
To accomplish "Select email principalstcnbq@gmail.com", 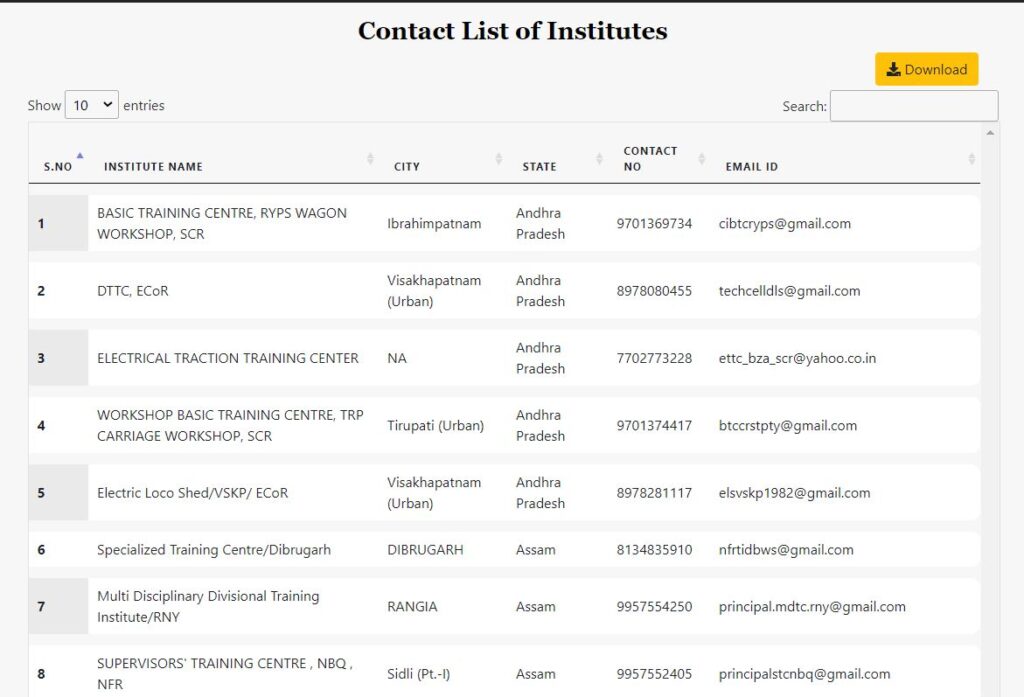I will (804, 673).
